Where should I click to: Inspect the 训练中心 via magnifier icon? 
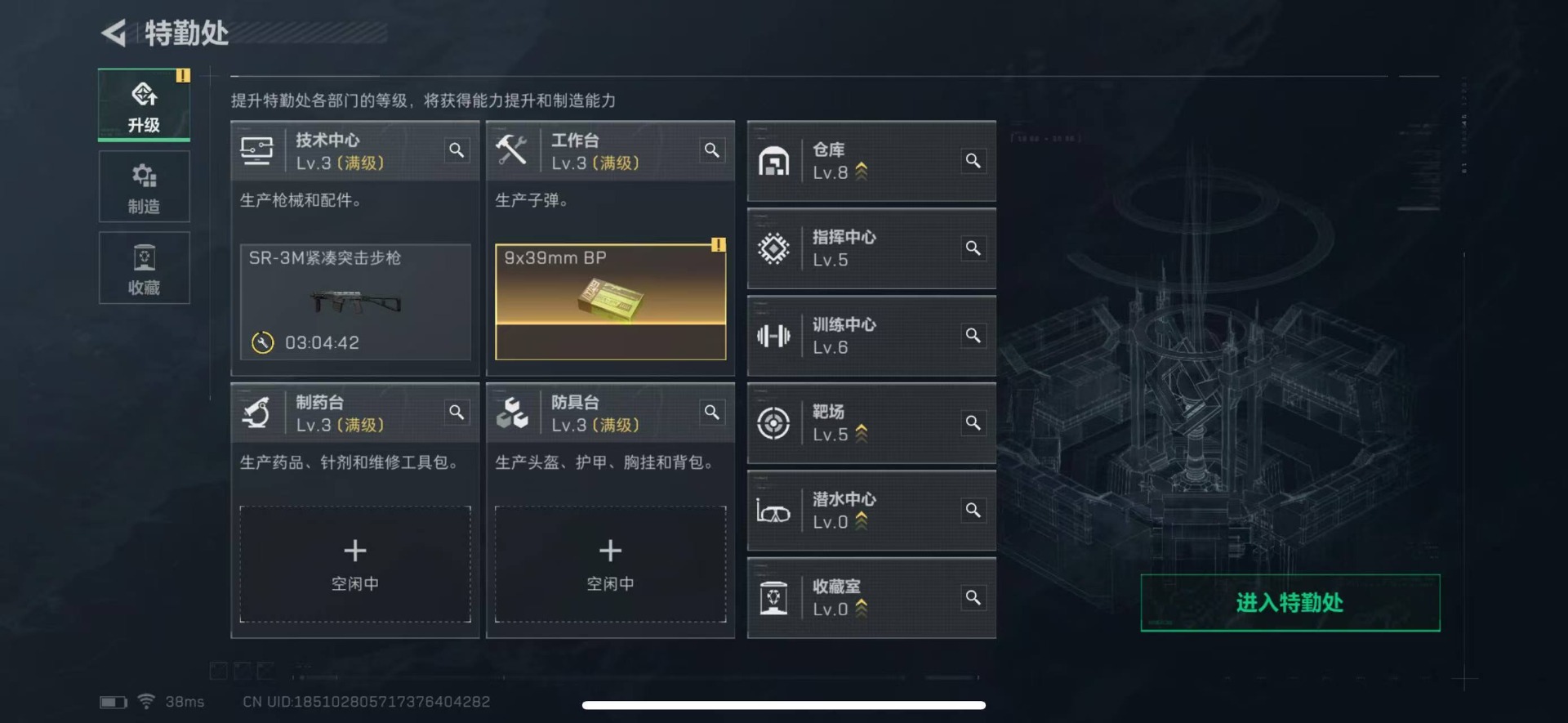[973, 336]
